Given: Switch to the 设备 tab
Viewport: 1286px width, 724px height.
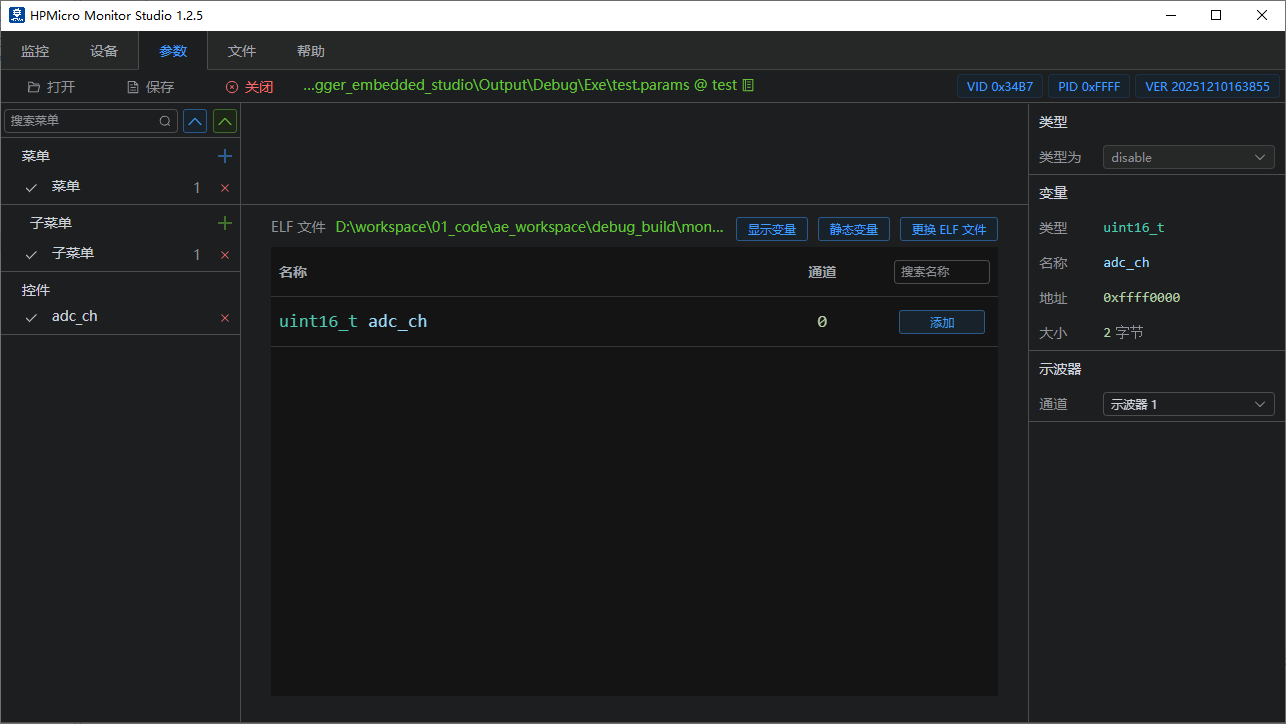Looking at the screenshot, I should pos(104,51).
